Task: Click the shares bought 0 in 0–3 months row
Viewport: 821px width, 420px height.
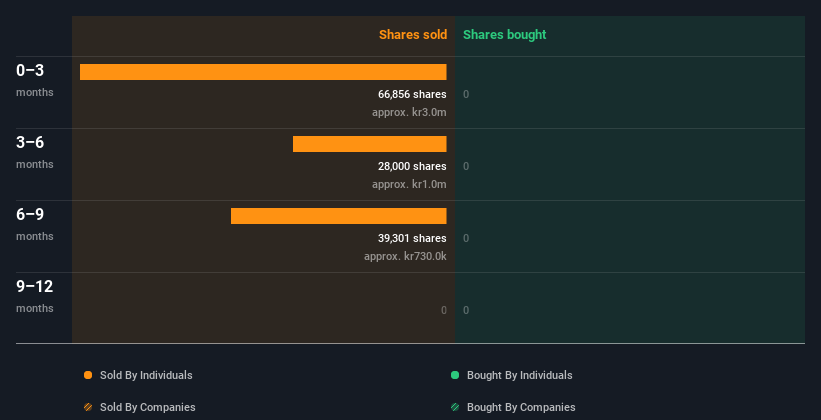Action: point(466,94)
